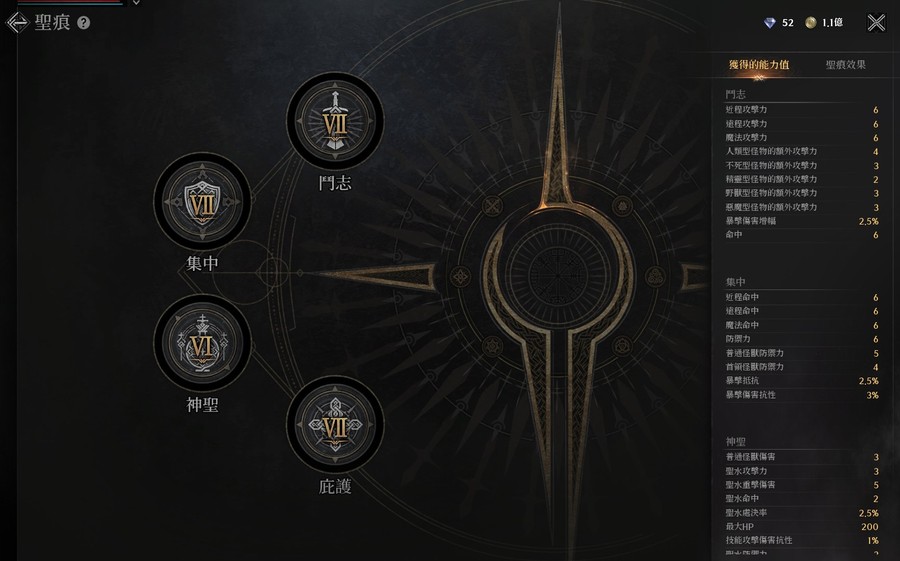The height and width of the screenshot is (561, 900).
Task: Expand the small chevron at top left
Action: 136,2
